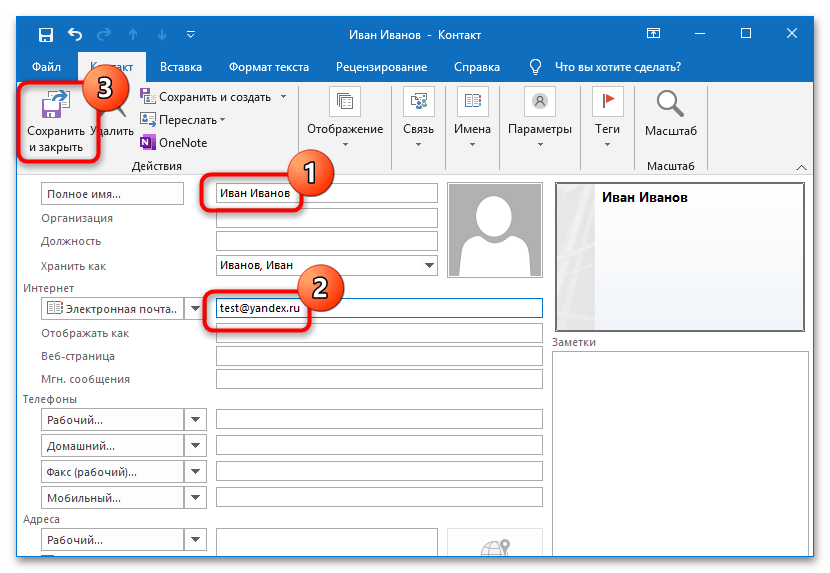The width and height of the screenshot is (830, 573).
Task: Click inside the Заметки notes area
Action: click(x=680, y=453)
